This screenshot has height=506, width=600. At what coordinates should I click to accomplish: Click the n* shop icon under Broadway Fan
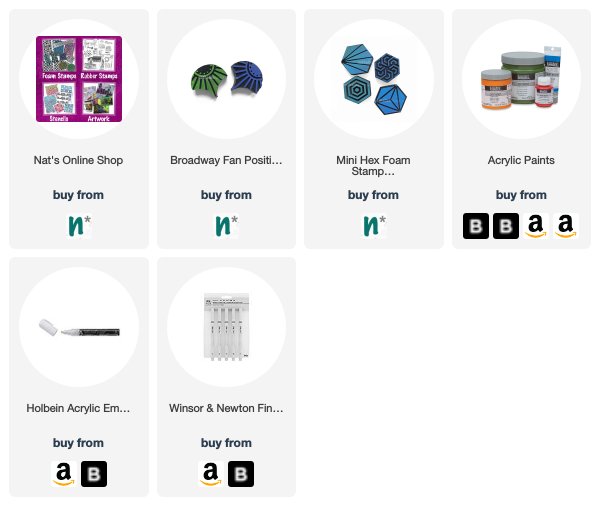(226, 226)
